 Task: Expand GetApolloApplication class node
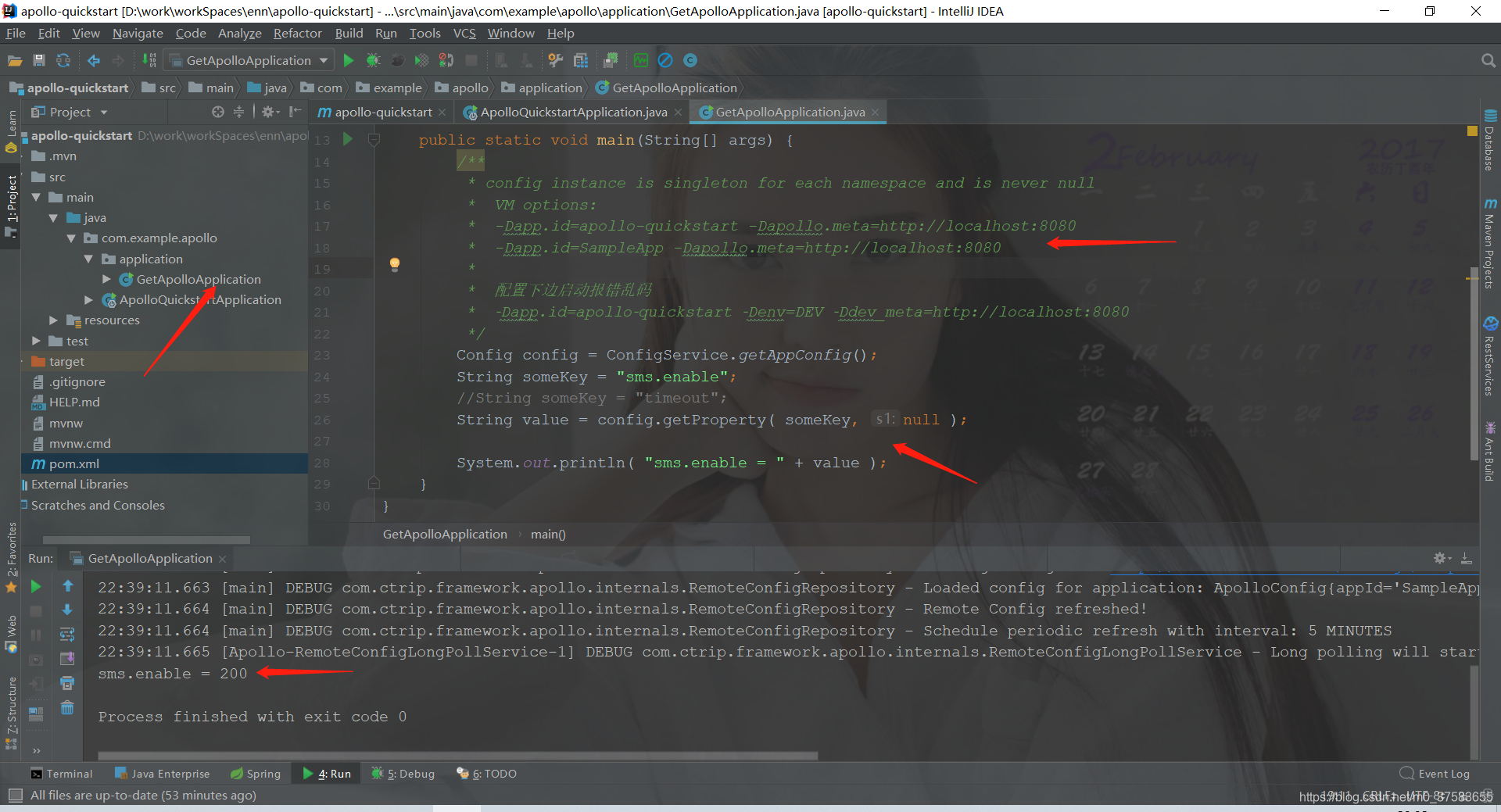[x=106, y=279]
